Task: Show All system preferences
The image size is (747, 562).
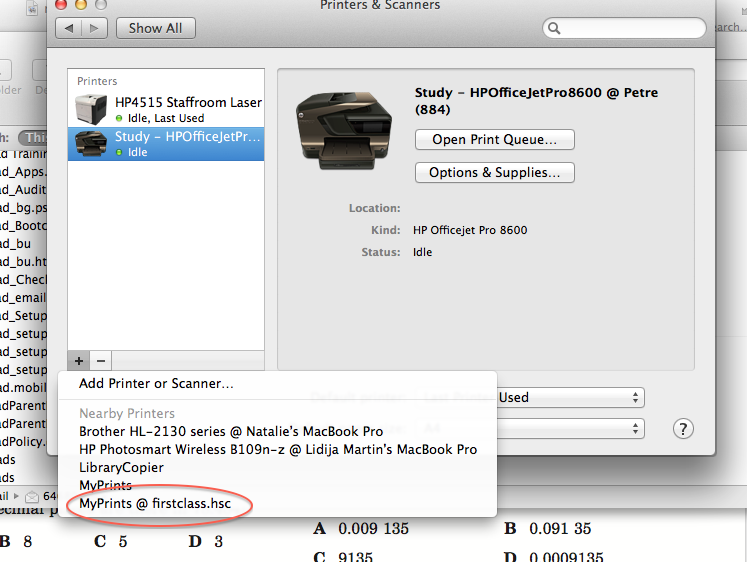Action: point(155,28)
